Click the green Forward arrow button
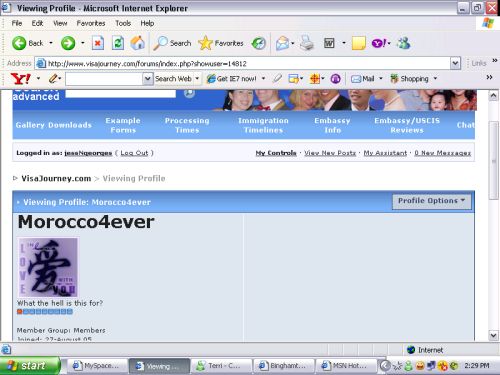This screenshot has height=375, width=500. [x=68, y=43]
